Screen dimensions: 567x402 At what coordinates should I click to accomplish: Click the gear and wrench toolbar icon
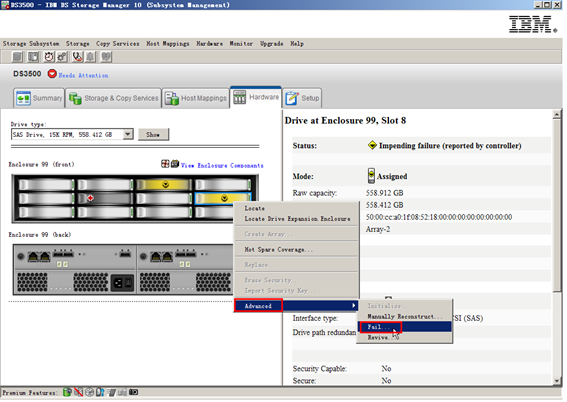click(x=63, y=57)
